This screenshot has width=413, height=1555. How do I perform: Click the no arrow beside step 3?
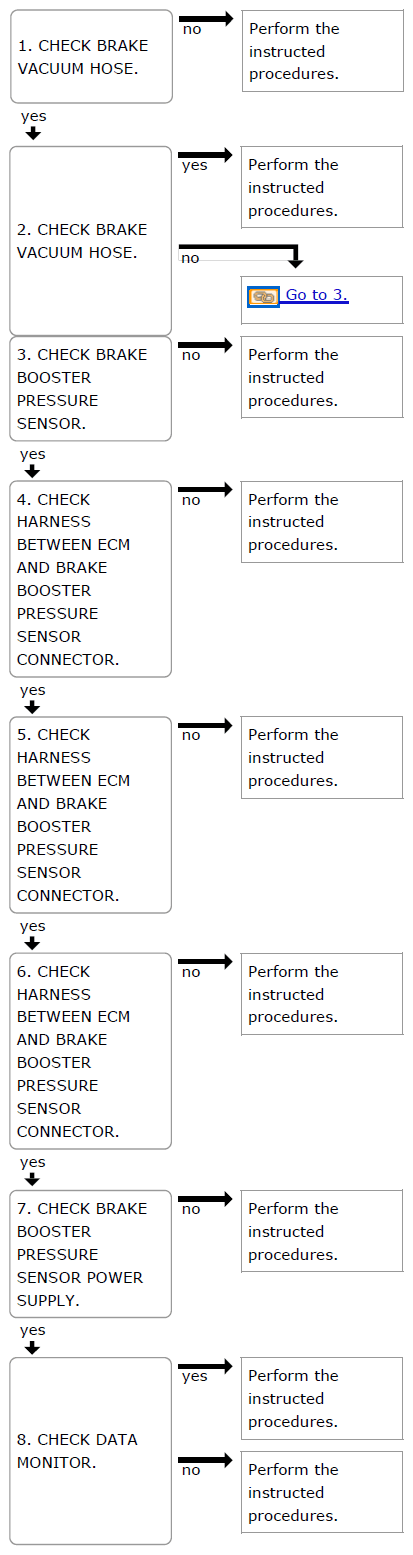(206, 345)
